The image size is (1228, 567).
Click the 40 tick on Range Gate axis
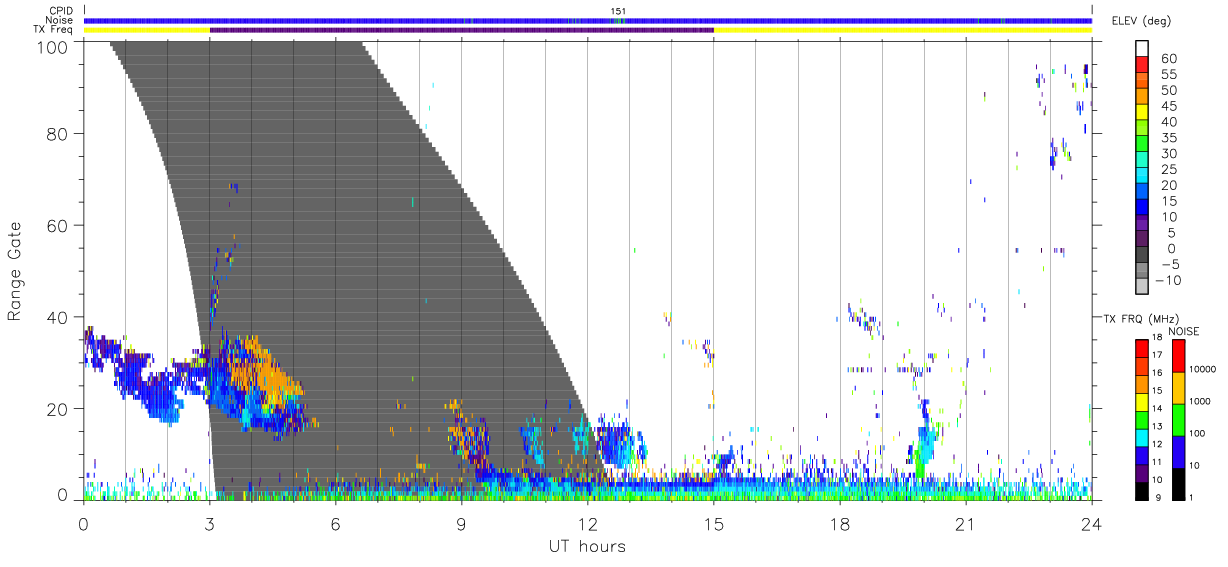(59, 317)
